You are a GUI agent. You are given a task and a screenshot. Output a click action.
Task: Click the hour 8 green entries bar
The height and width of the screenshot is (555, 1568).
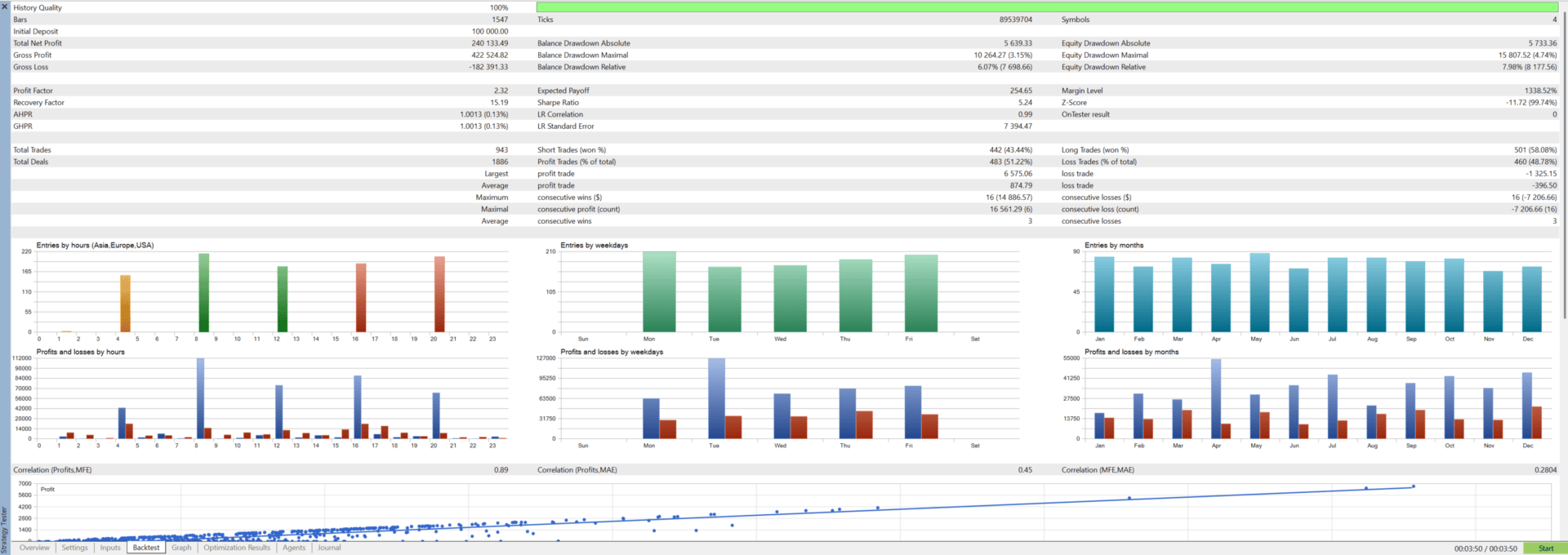pyautogui.click(x=203, y=293)
